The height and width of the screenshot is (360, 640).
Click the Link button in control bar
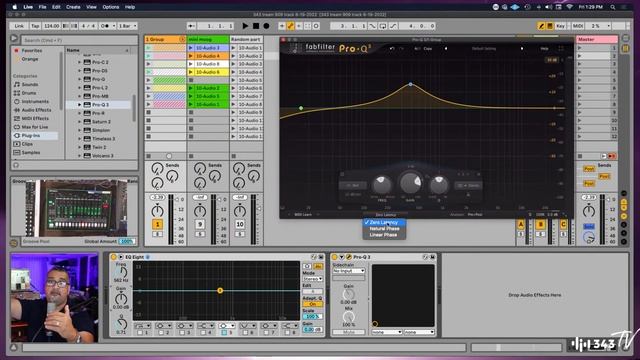[19, 26]
